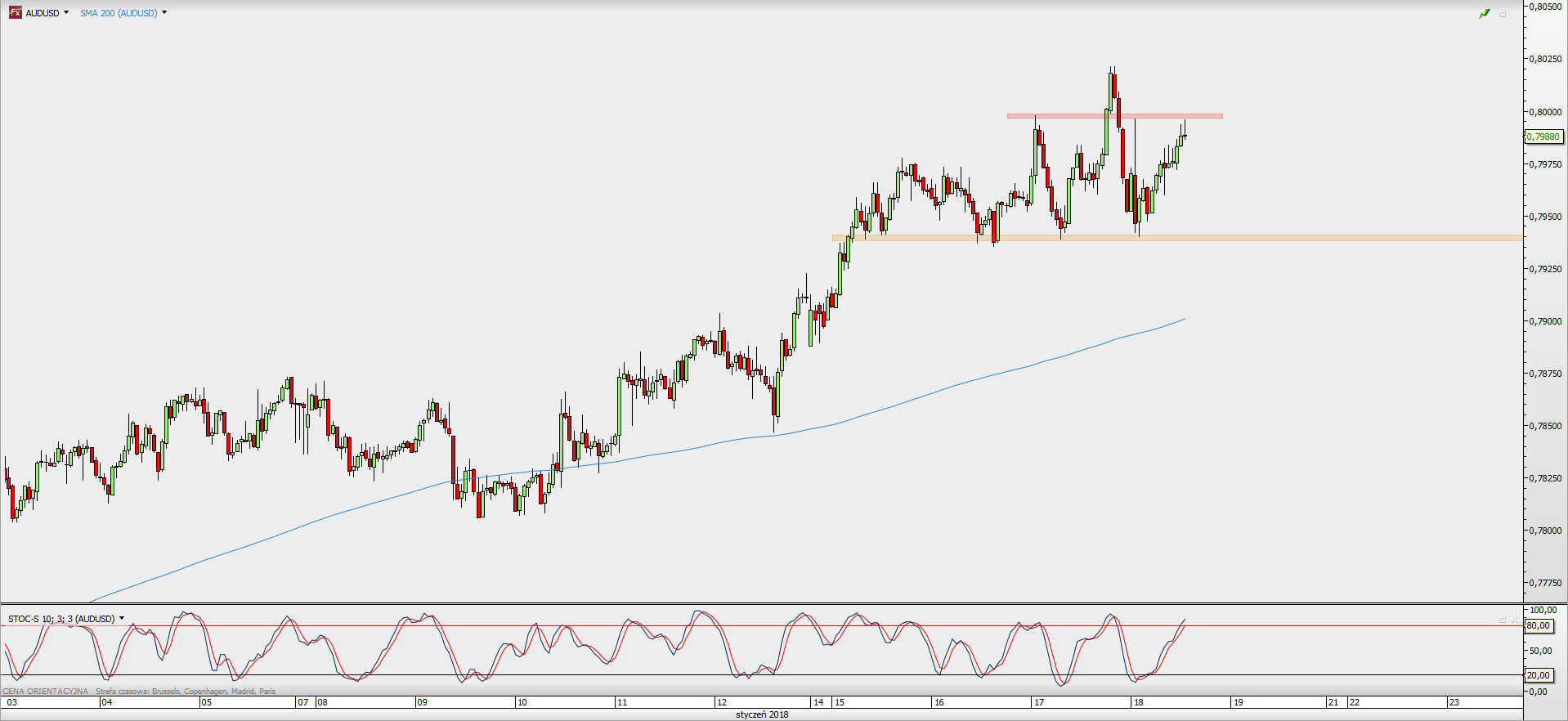This screenshot has height=721, width=1568.
Task: Click the date 19 on time axis
Action: (1238, 702)
